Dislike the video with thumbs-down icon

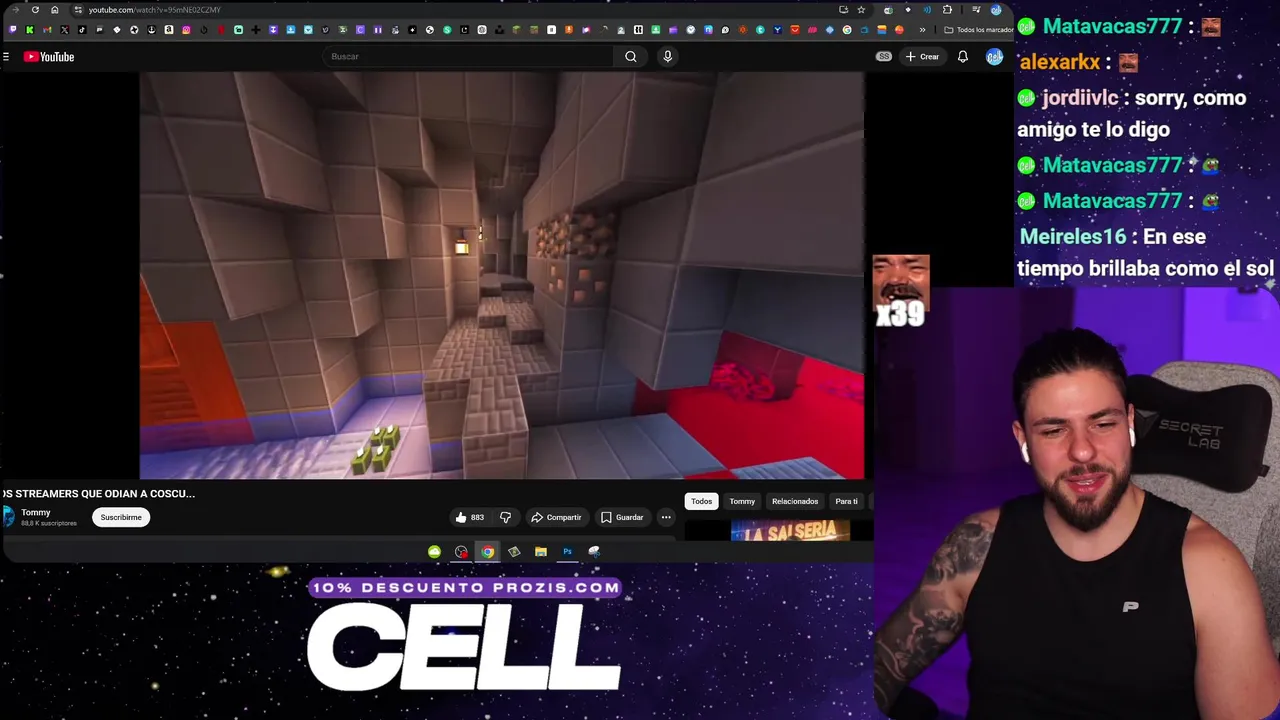tap(505, 517)
